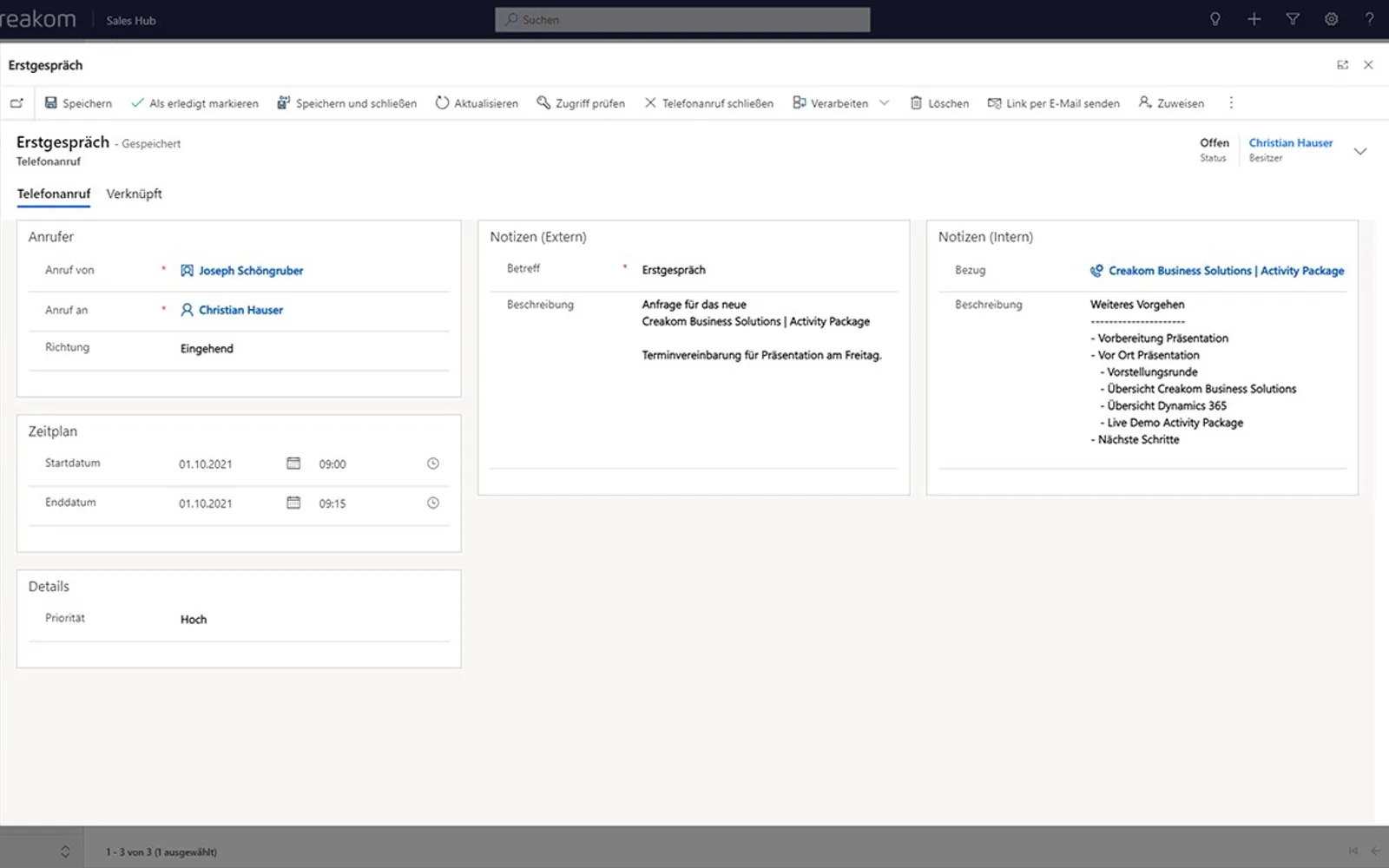Delete record via Löschen
Viewport: 1389px width, 868px height.
point(939,103)
